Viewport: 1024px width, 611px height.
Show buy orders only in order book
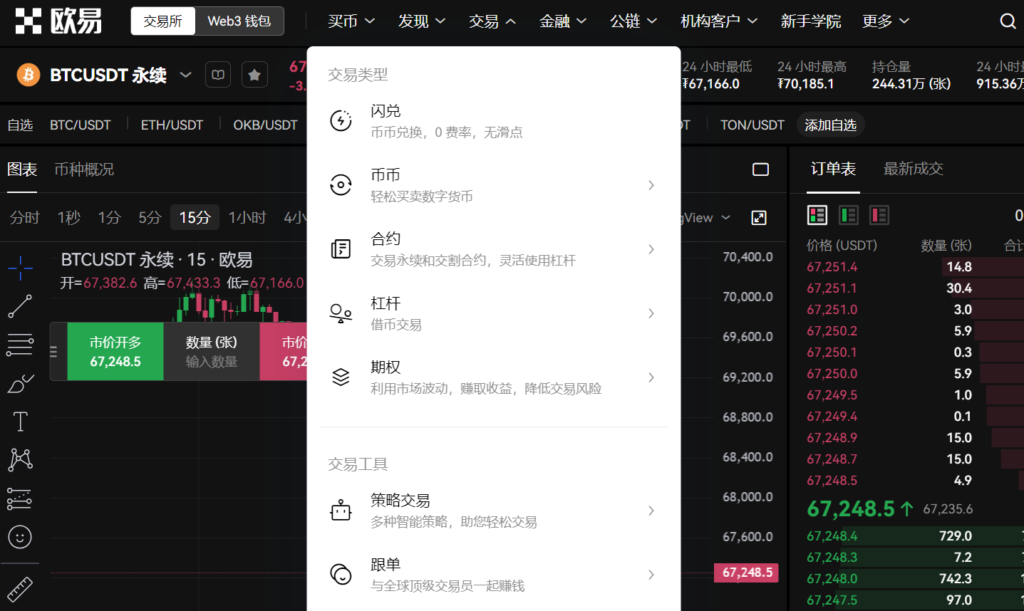point(849,215)
